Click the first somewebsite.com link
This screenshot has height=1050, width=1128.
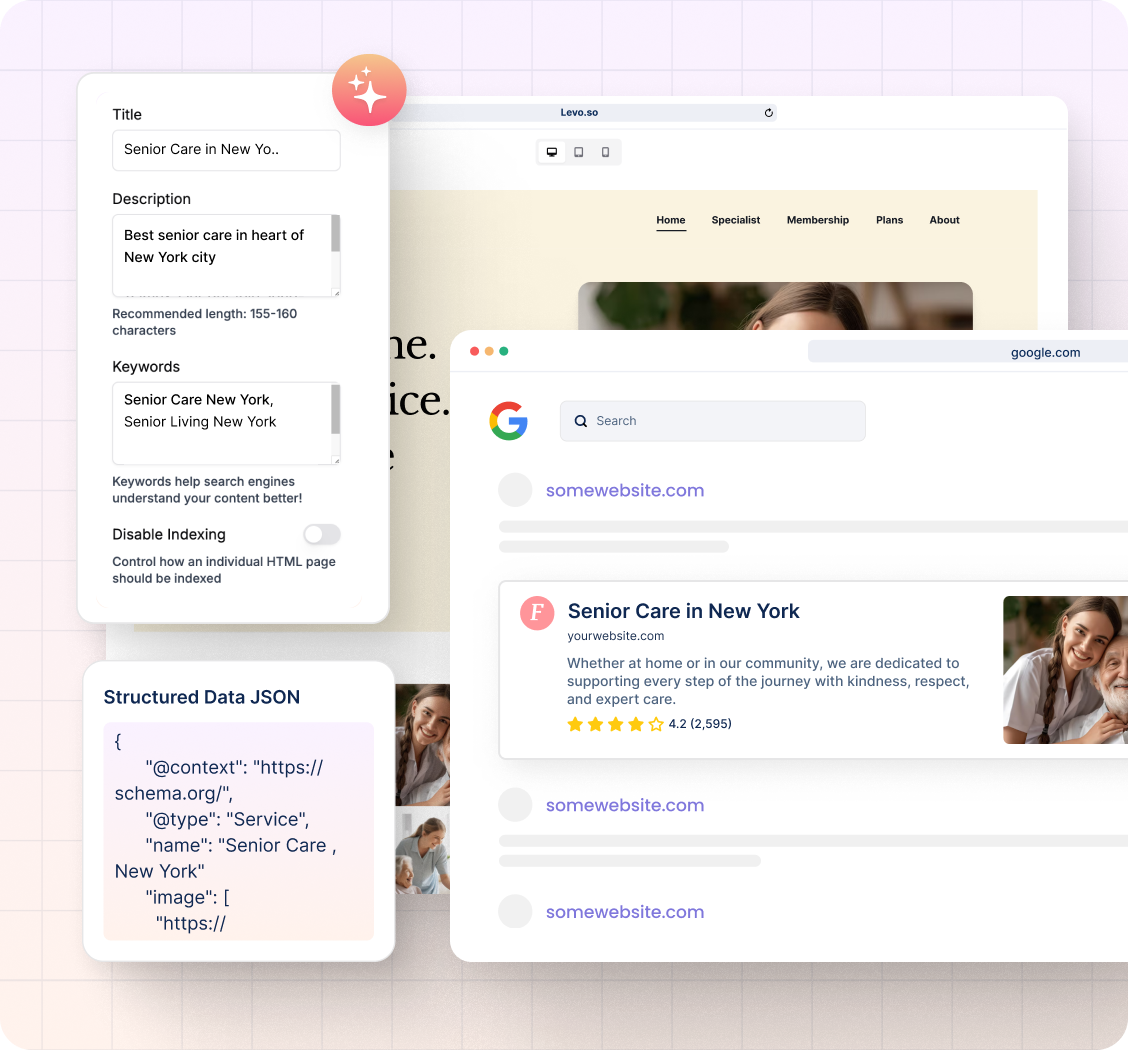pos(624,490)
